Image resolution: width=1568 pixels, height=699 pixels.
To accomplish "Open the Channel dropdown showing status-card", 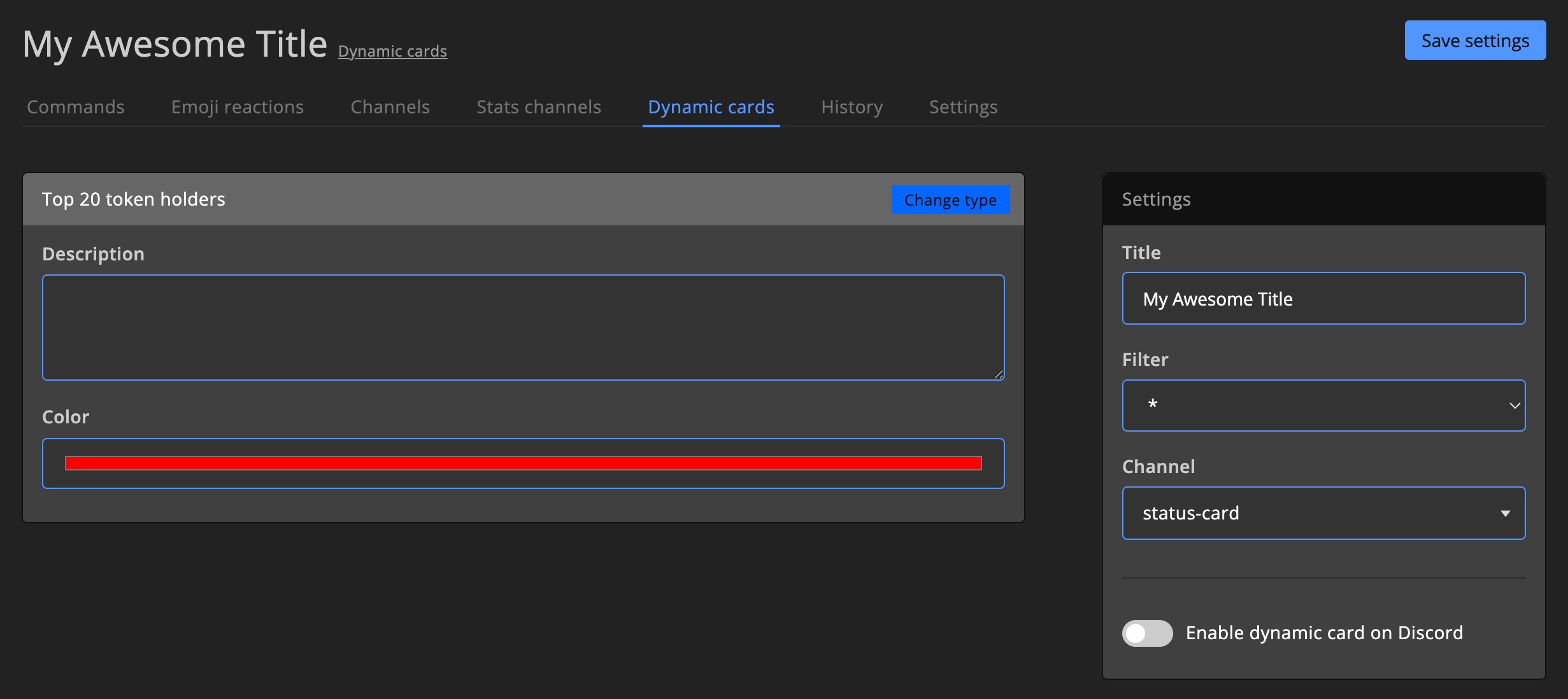I will 1323,513.
